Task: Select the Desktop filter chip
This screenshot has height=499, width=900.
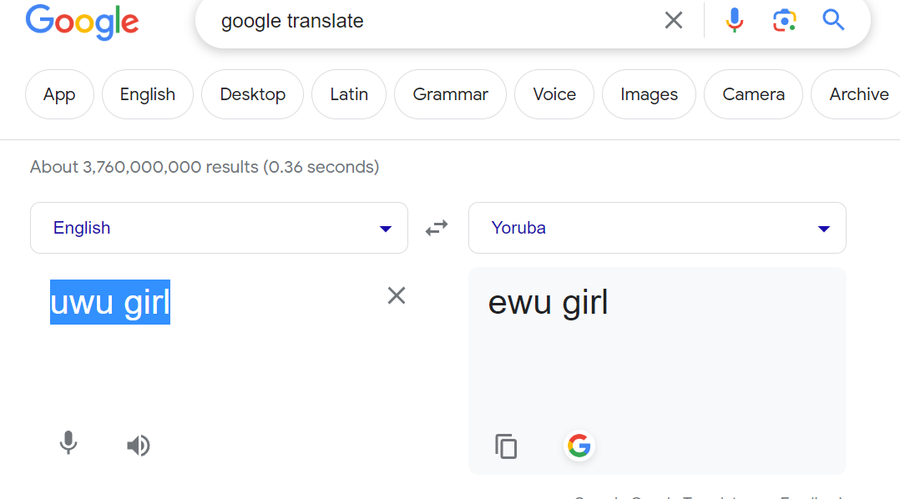Action: pyautogui.click(x=253, y=94)
